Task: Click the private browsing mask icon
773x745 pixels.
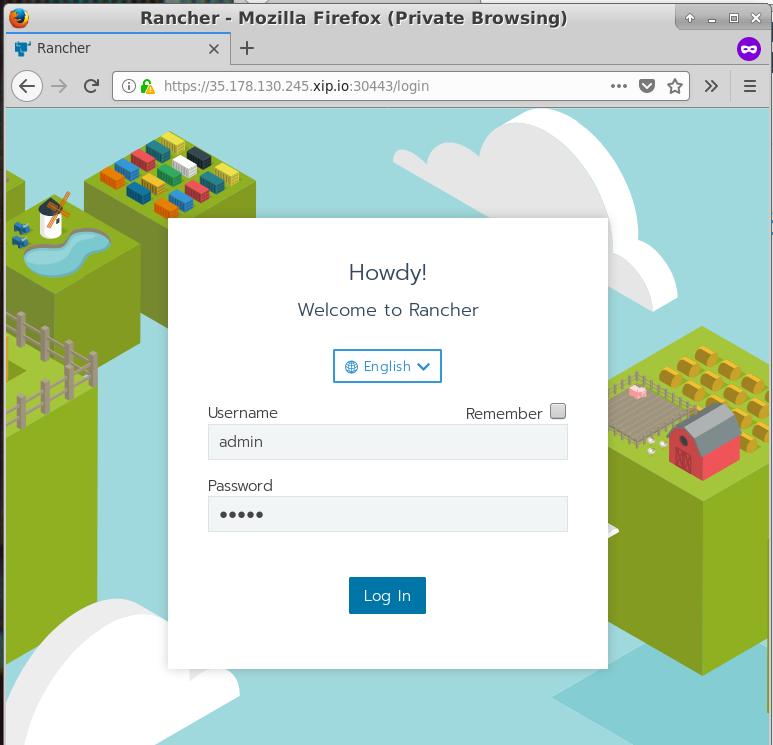Action: [x=749, y=49]
